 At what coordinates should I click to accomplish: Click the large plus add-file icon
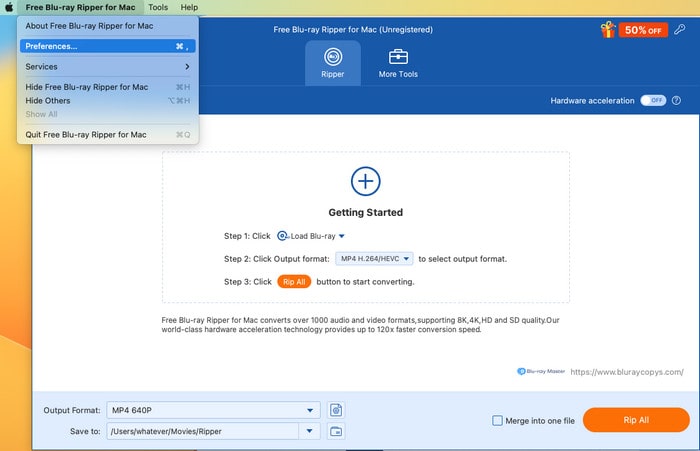[x=365, y=181]
